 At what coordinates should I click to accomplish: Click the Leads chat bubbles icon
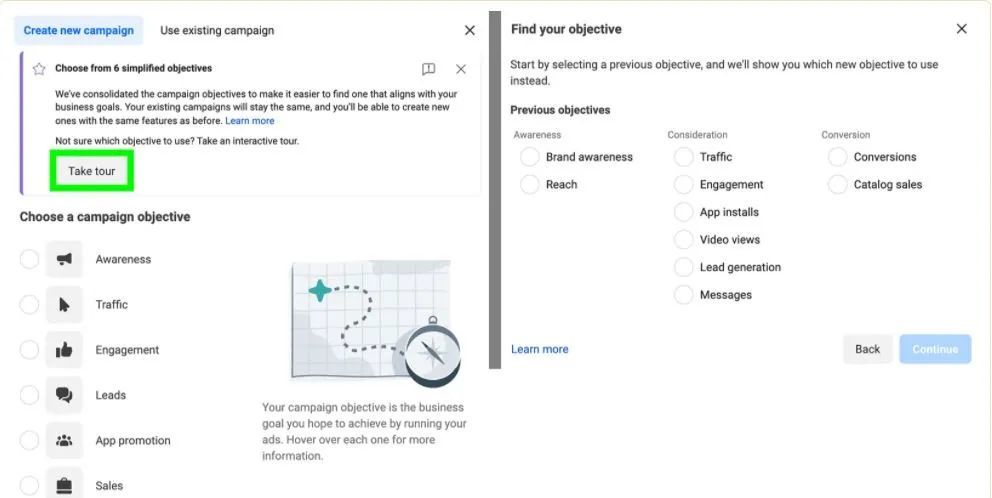64,395
